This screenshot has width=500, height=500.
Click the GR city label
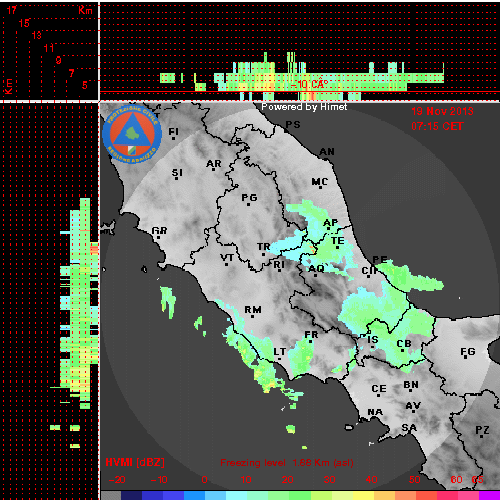click(x=159, y=231)
